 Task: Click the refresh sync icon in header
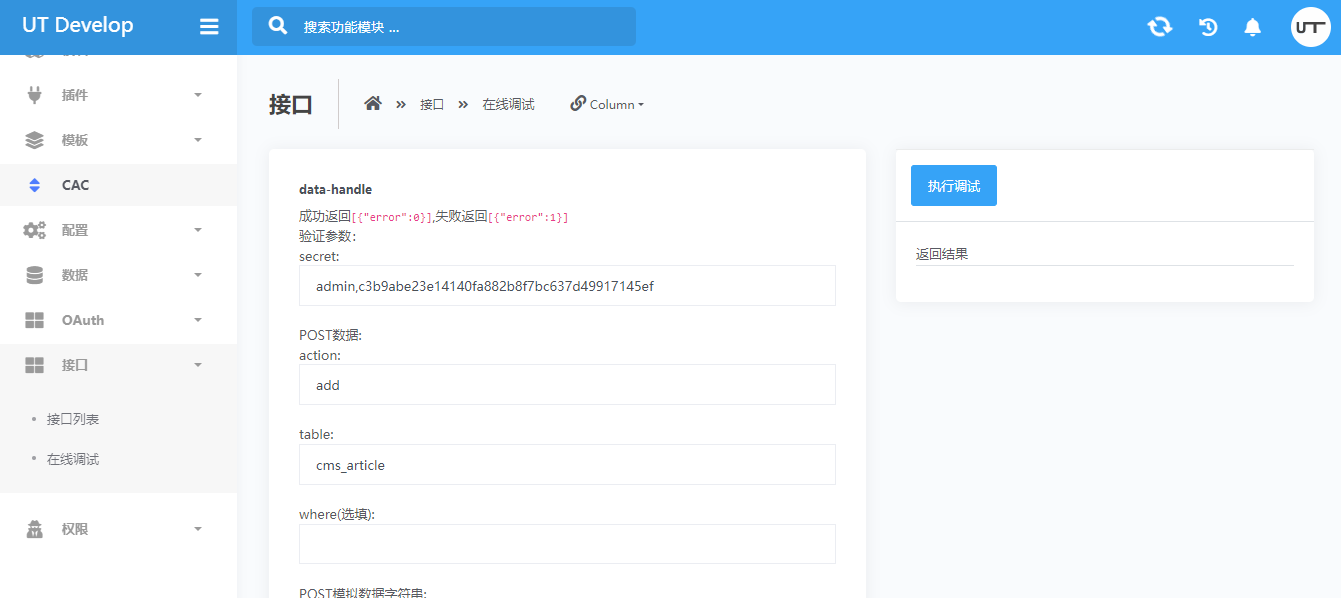point(1159,27)
